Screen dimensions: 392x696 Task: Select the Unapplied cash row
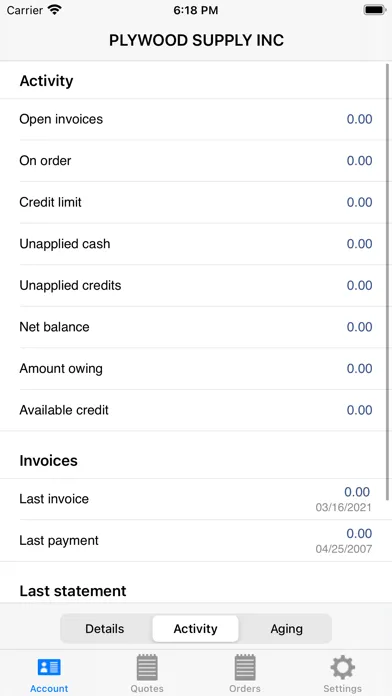pyautogui.click(x=196, y=244)
